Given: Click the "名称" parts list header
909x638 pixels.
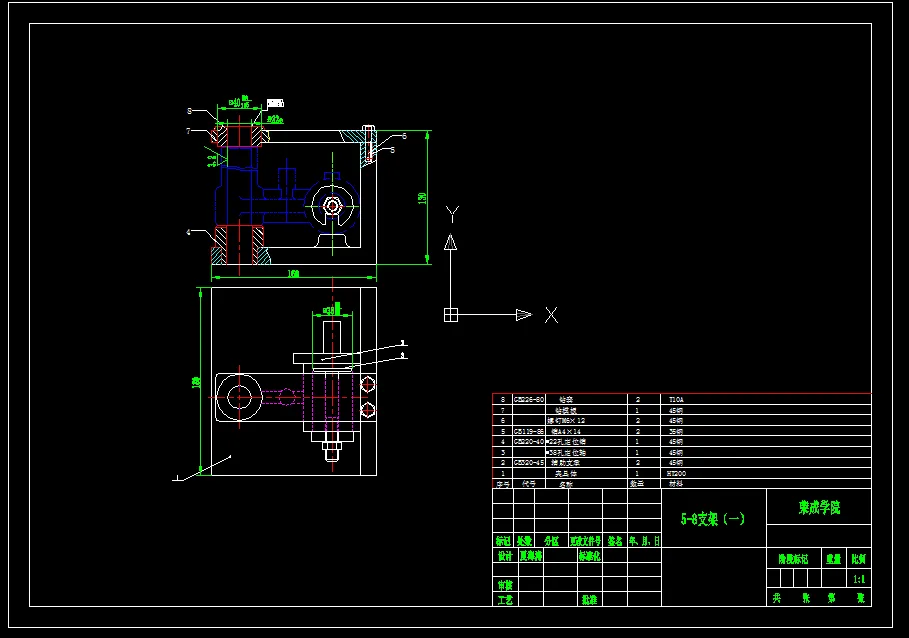Looking at the screenshot, I should coord(566,484).
